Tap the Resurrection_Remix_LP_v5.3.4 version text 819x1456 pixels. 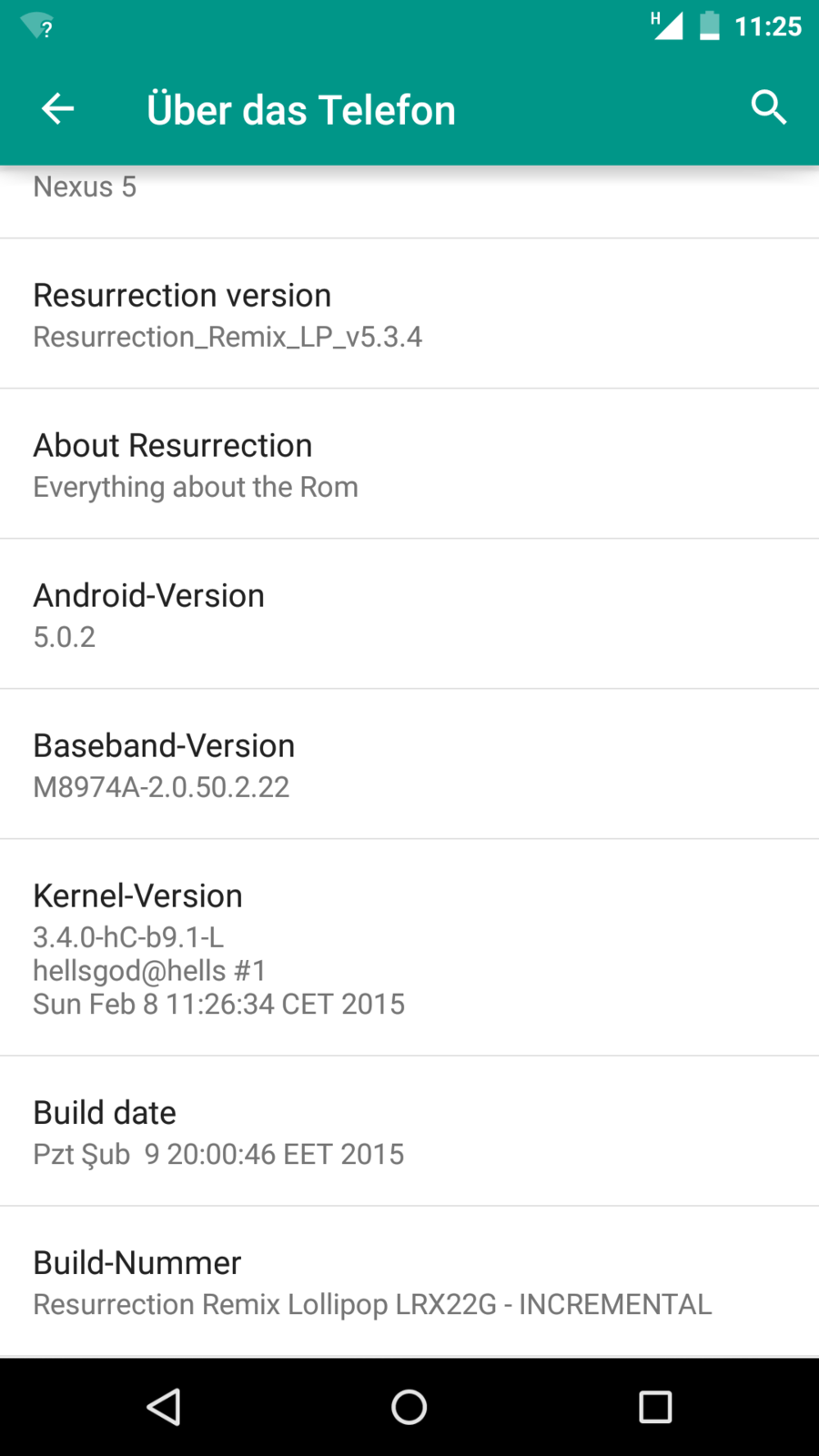point(227,337)
